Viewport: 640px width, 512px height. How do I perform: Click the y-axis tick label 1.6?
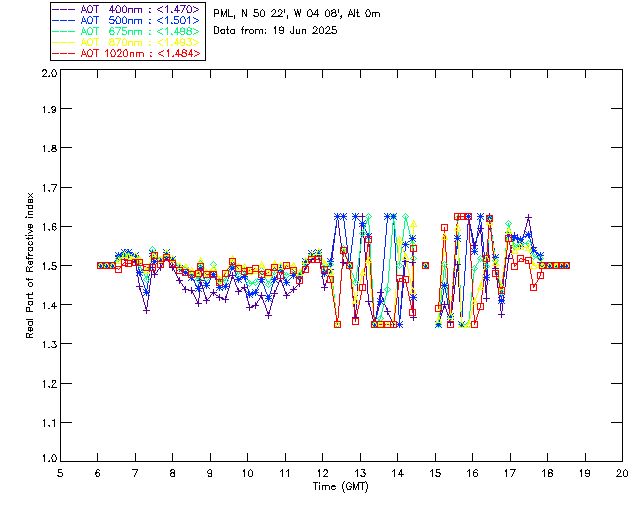point(49,227)
